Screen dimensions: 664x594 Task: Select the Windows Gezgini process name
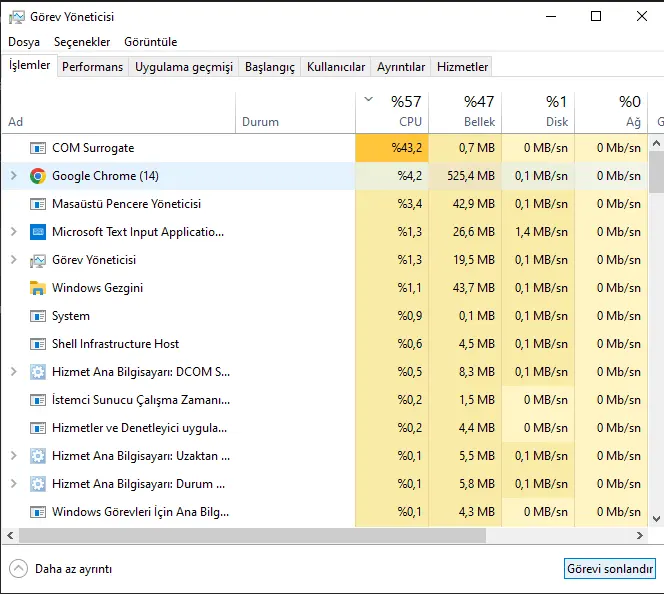tap(97, 288)
